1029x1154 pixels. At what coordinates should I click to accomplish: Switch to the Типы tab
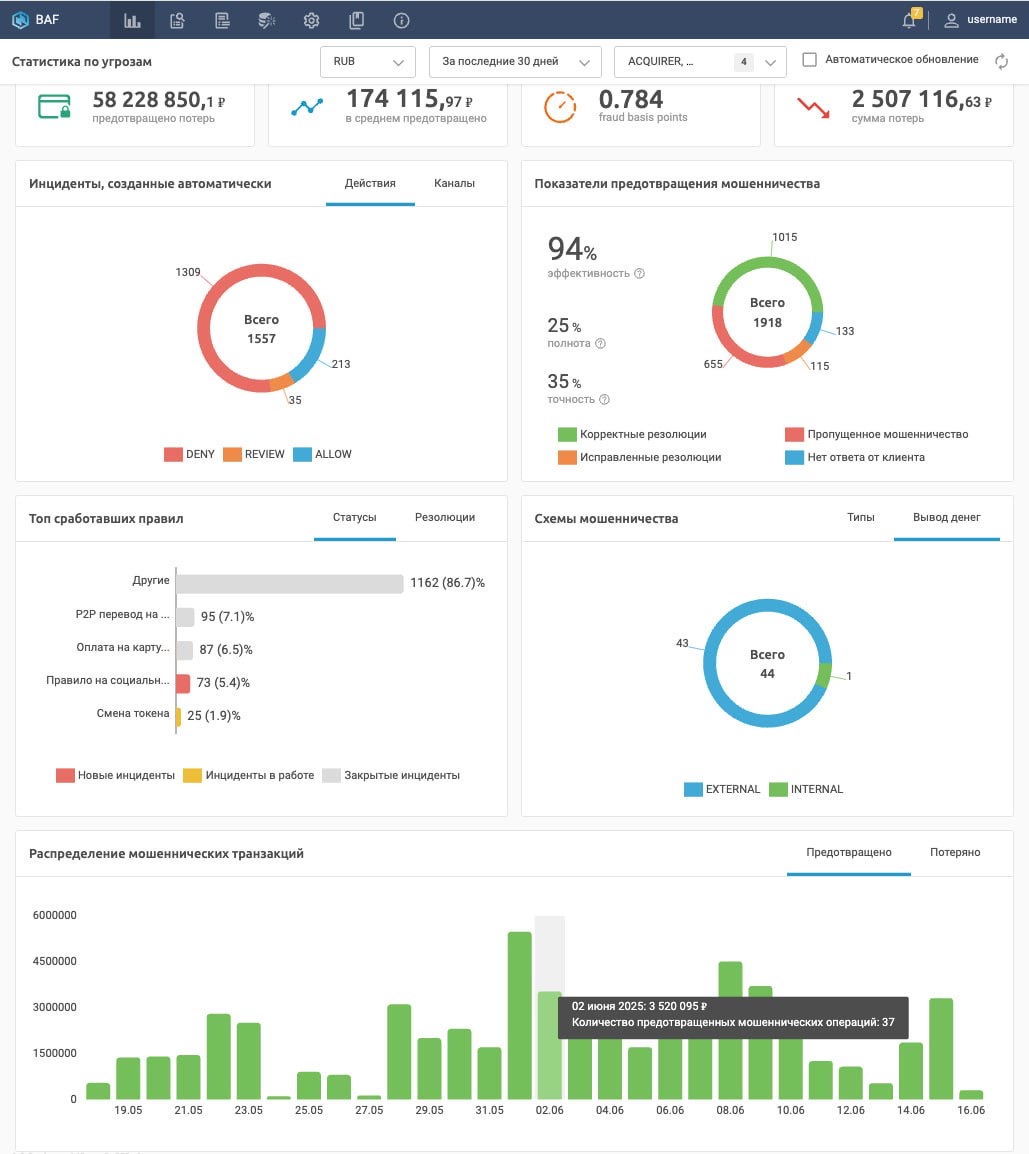pos(860,517)
